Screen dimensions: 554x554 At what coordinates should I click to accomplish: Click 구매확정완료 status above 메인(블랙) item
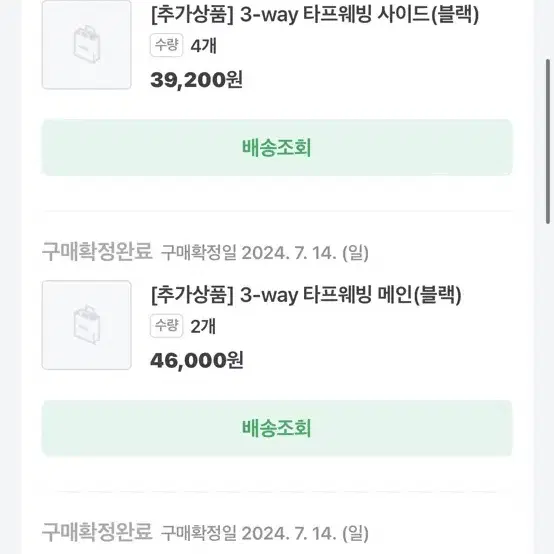(x=97, y=252)
